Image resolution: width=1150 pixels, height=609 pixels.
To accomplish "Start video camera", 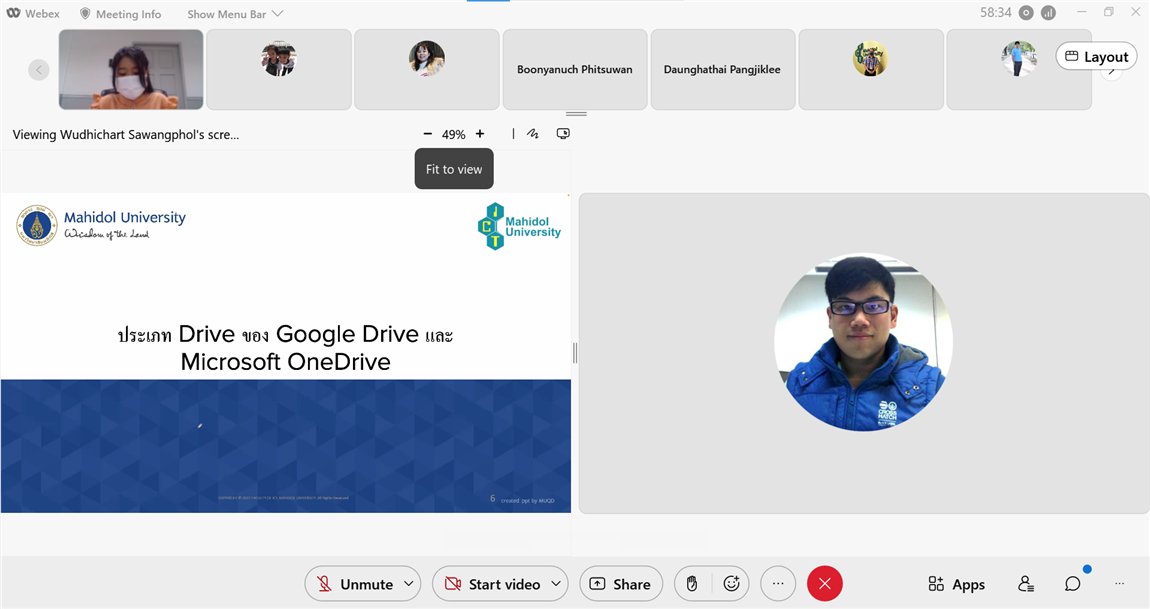I will click(x=492, y=584).
